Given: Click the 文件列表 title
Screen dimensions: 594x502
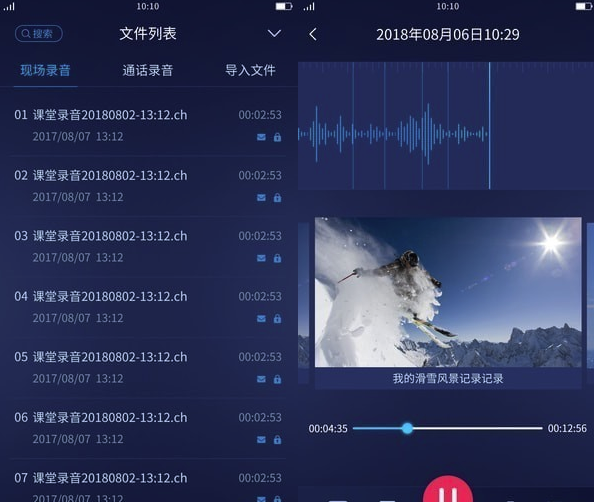Looking at the screenshot, I should [148, 34].
